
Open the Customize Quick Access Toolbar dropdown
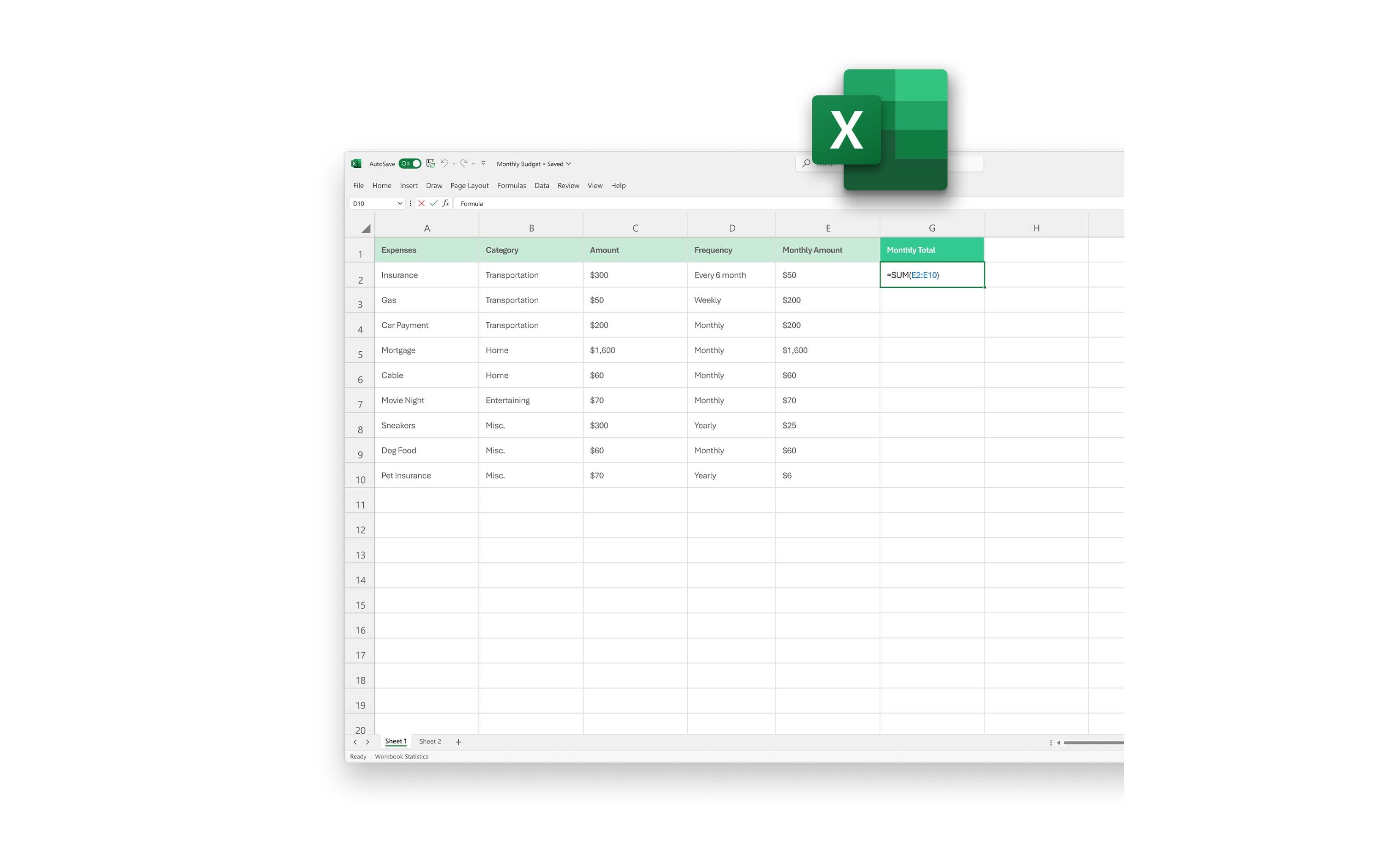[483, 163]
